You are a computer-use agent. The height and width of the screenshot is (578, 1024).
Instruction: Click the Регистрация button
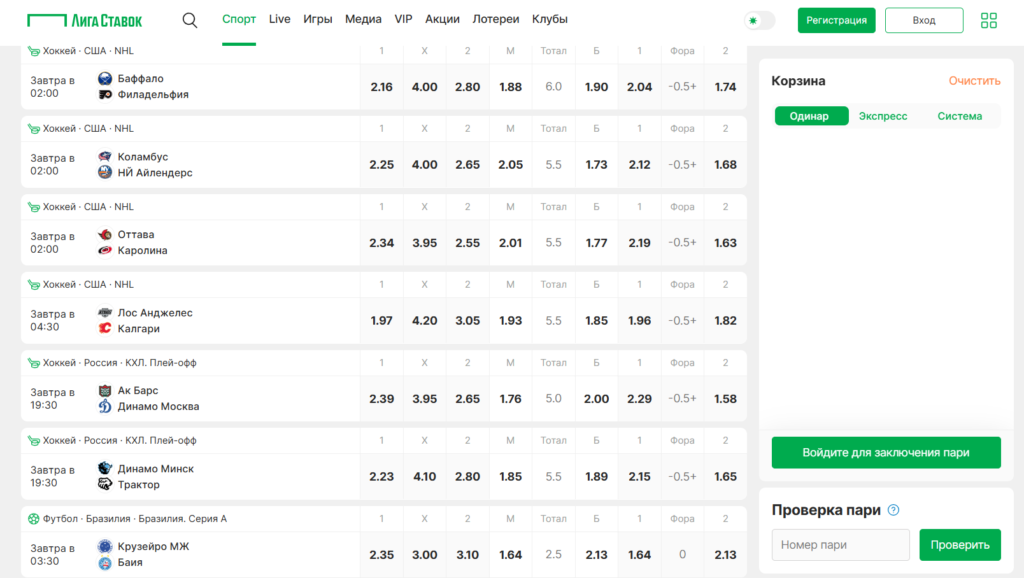[837, 20]
